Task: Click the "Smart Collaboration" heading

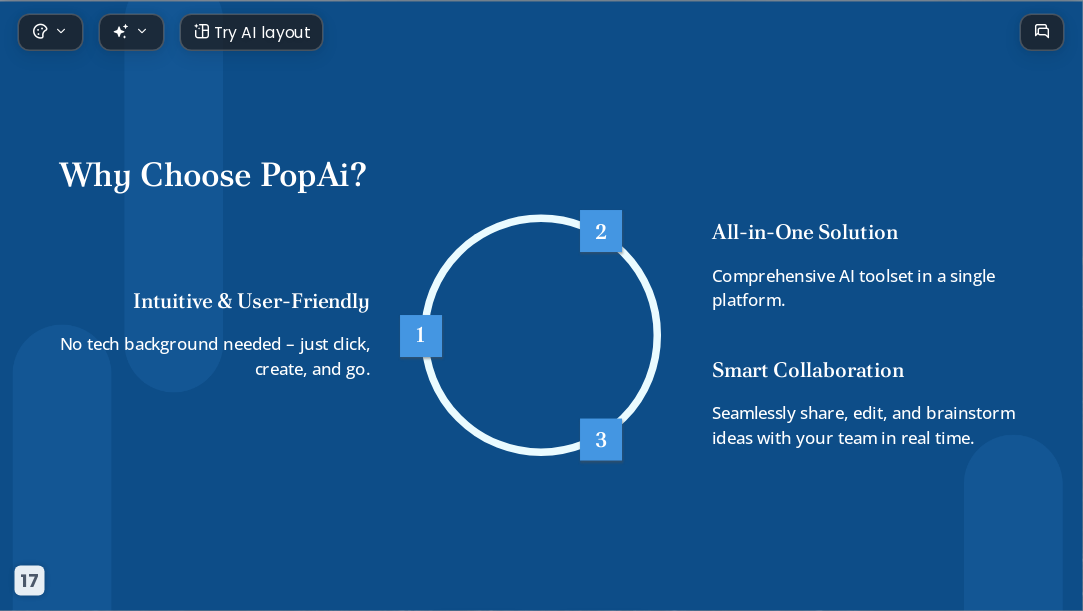Action: pyautogui.click(x=808, y=370)
